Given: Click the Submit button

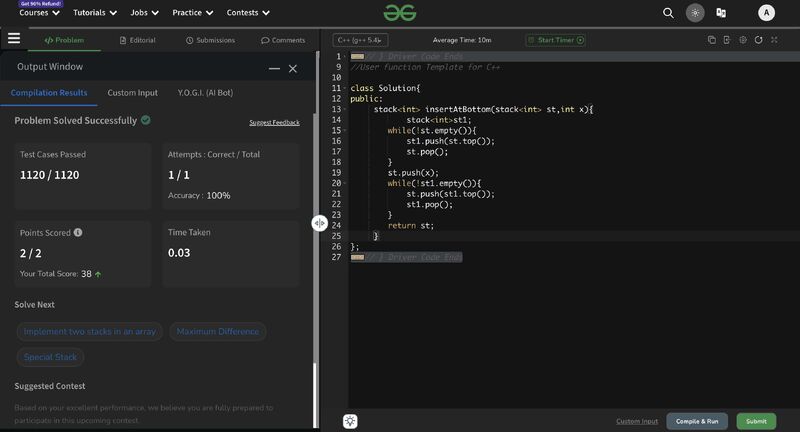Looking at the screenshot, I should (x=756, y=421).
